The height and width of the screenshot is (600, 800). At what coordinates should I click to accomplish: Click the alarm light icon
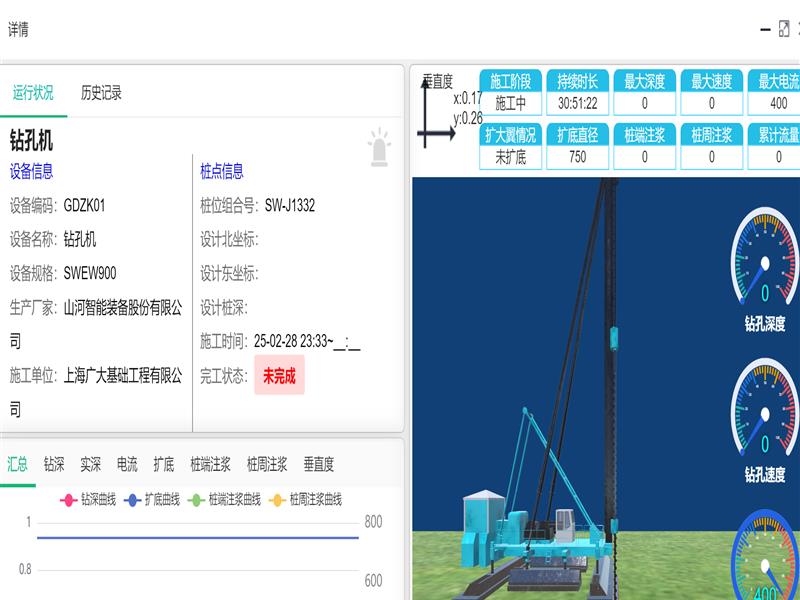379,146
